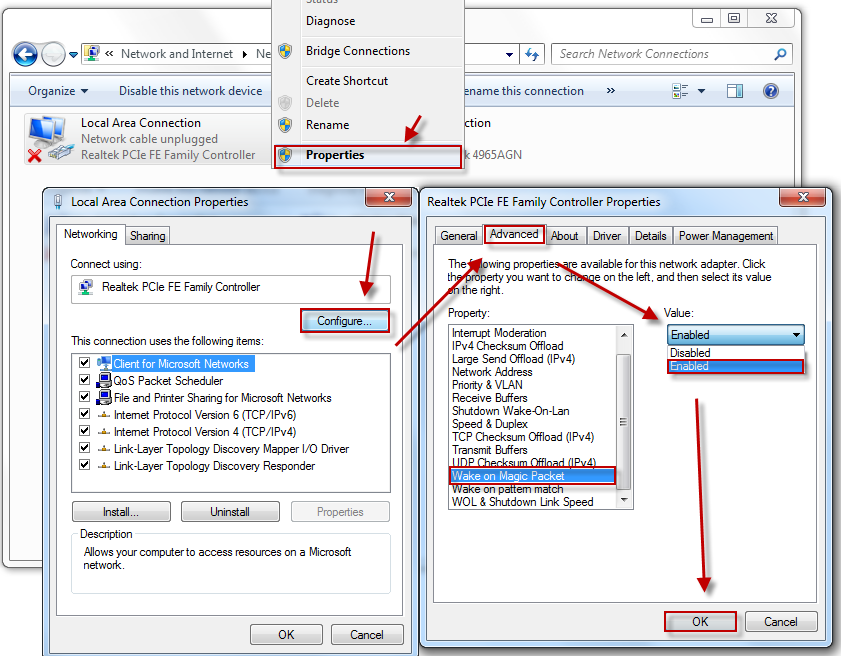Viewport: 841px width, 656px height.
Task: Open the address bar history dropdown
Action: [509, 55]
